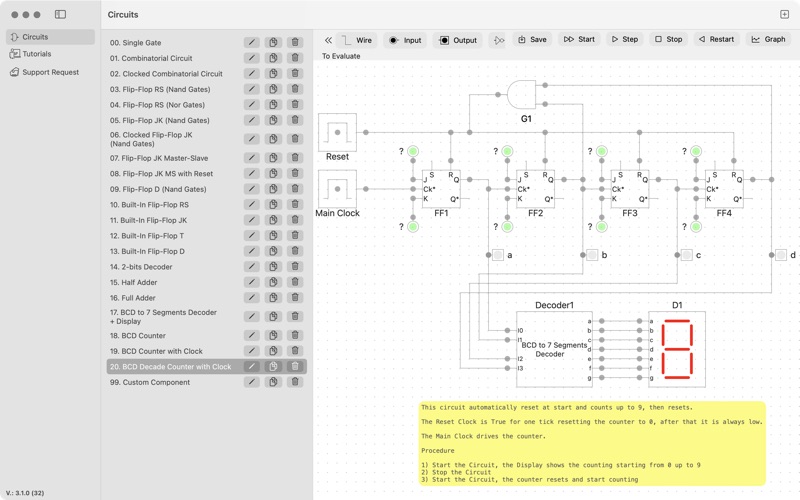Image resolution: width=800 pixels, height=500 pixels.
Task: Delete 15. Half Adder circuit
Action: 295,282
